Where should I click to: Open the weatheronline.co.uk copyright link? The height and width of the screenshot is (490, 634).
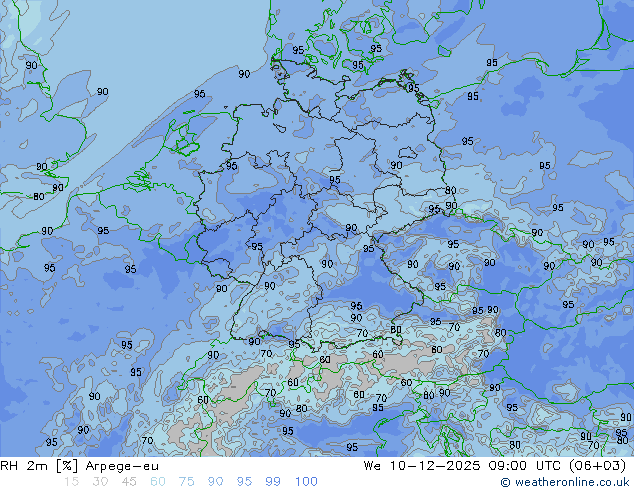pyautogui.click(x=565, y=482)
